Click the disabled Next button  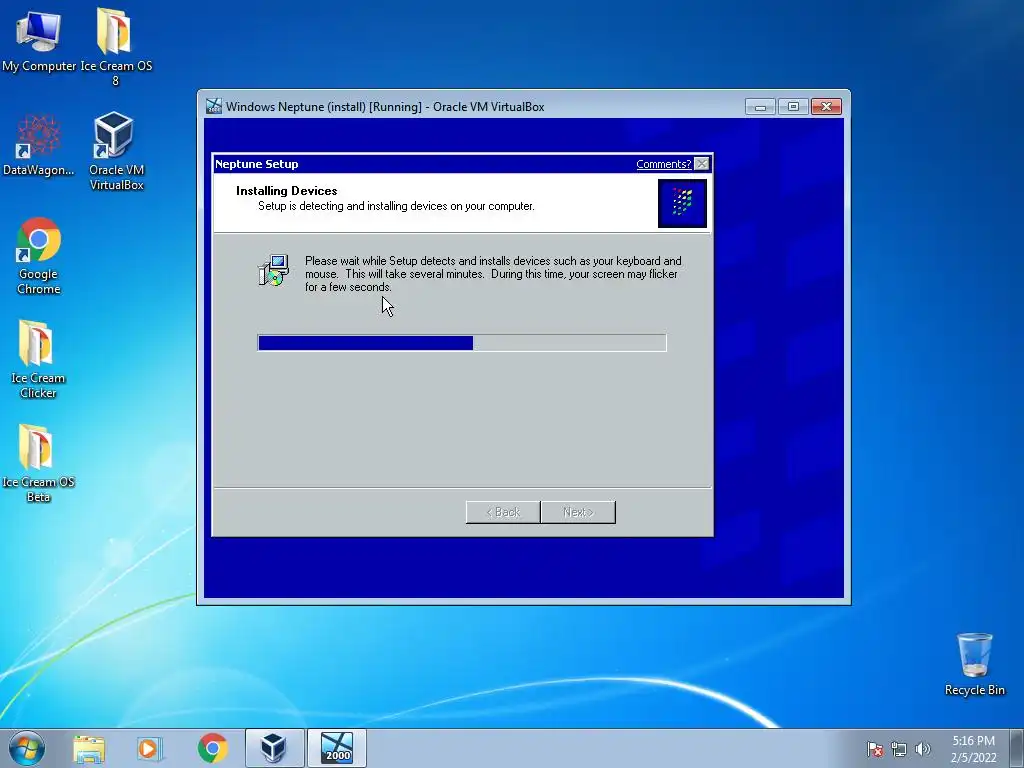578,512
